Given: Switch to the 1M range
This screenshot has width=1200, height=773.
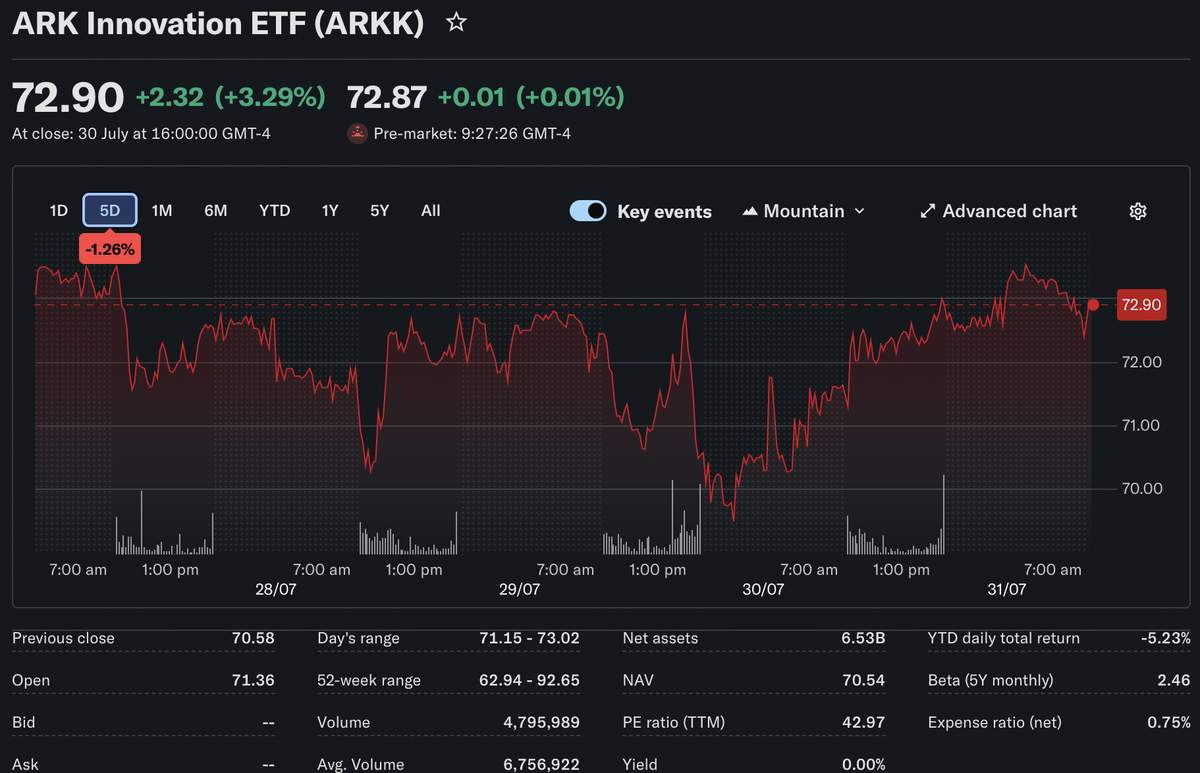Looking at the screenshot, I should [162, 210].
